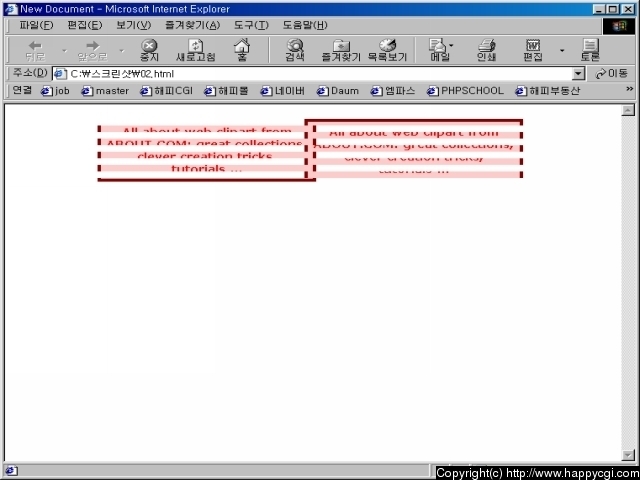Go to Home (홈) page icon

(242, 51)
